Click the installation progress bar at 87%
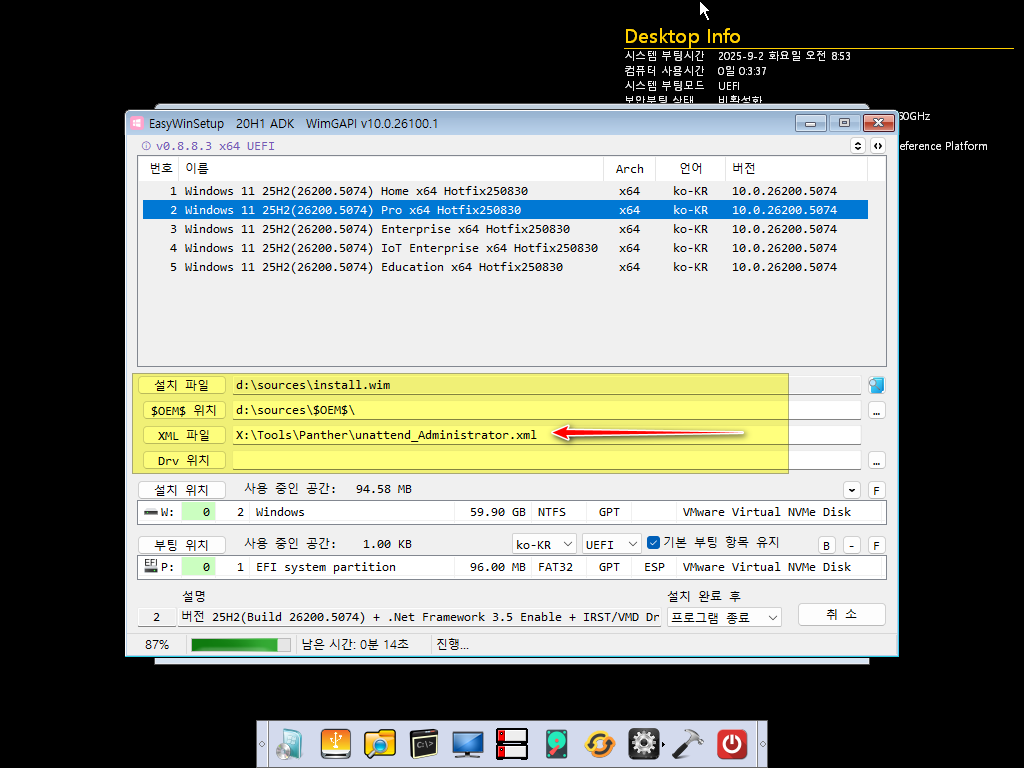Viewport: 1024px width, 768px height. click(240, 645)
